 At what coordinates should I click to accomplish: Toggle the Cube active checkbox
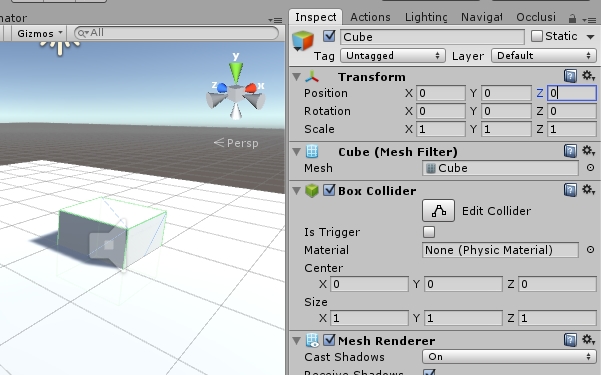pos(329,36)
